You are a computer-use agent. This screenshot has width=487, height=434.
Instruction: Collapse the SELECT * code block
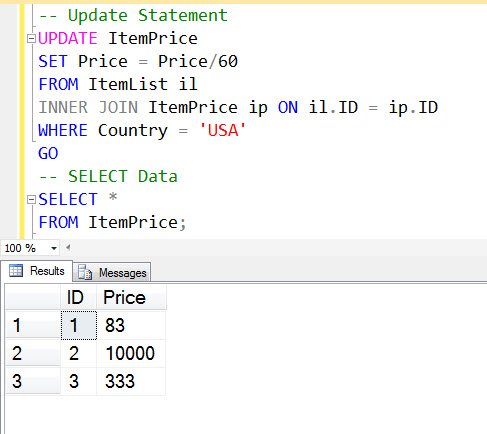(x=31, y=200)
